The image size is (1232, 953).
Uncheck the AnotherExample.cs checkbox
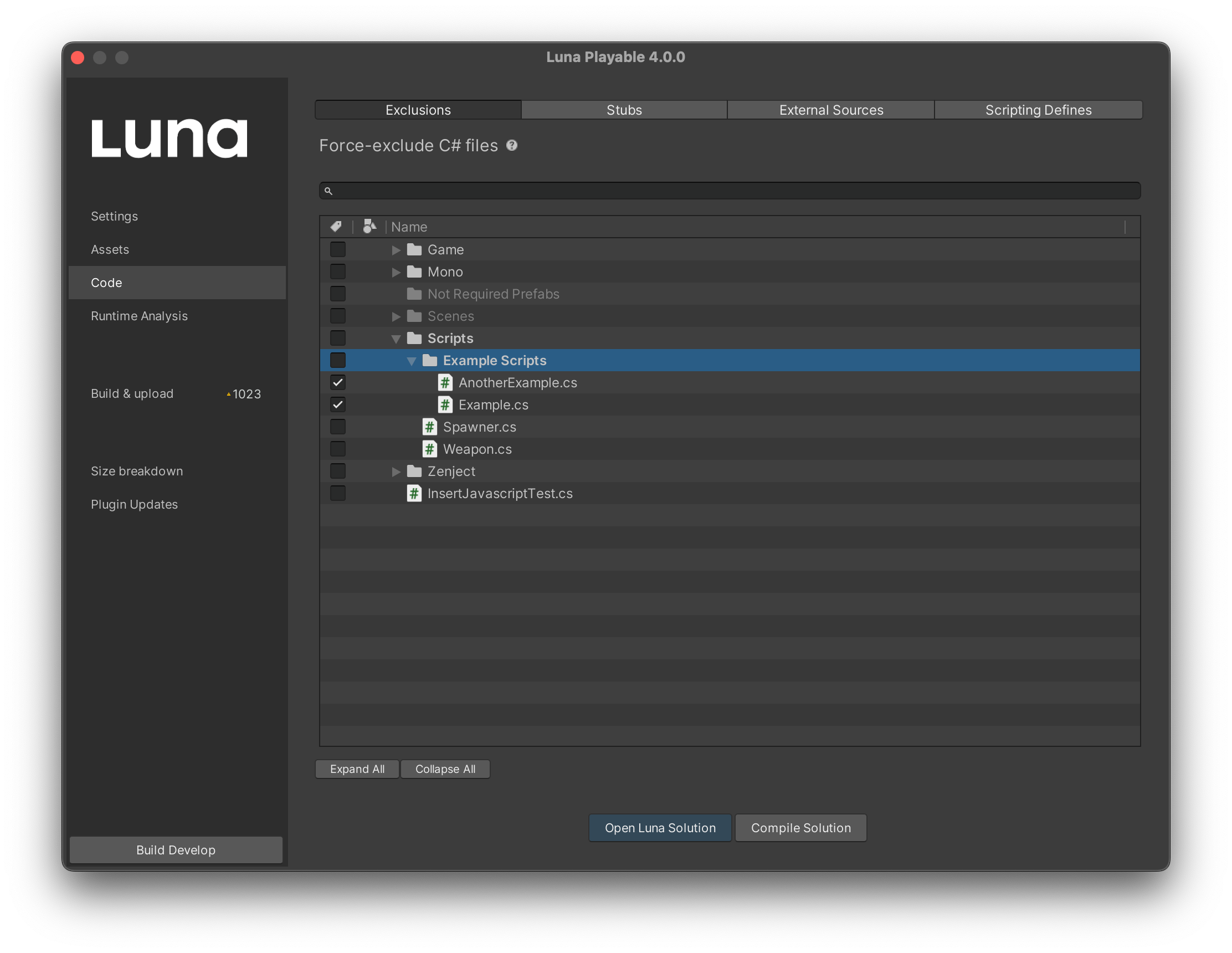[x=337, y=382]
